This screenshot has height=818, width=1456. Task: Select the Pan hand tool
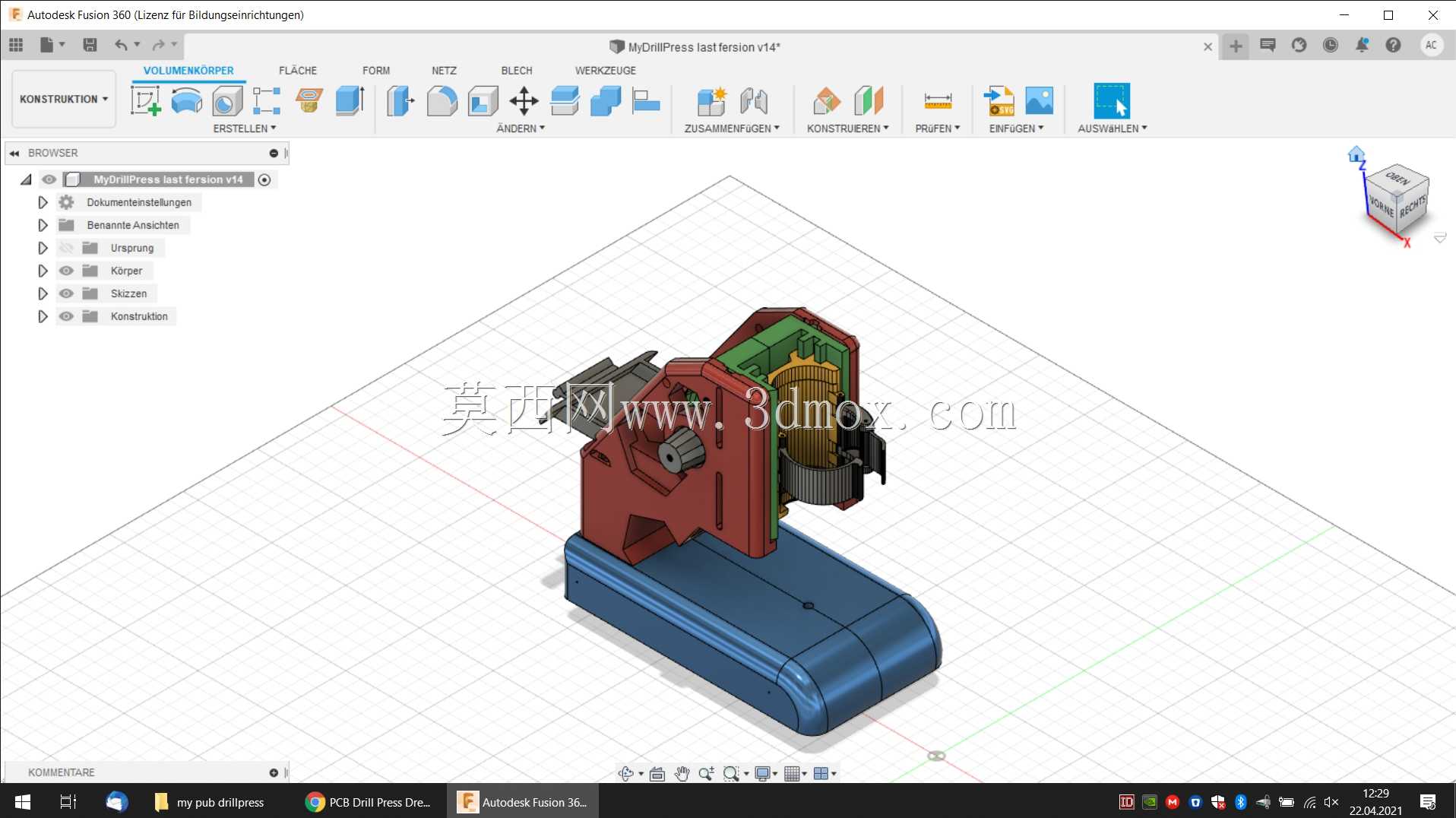click(x=682, y=773)
